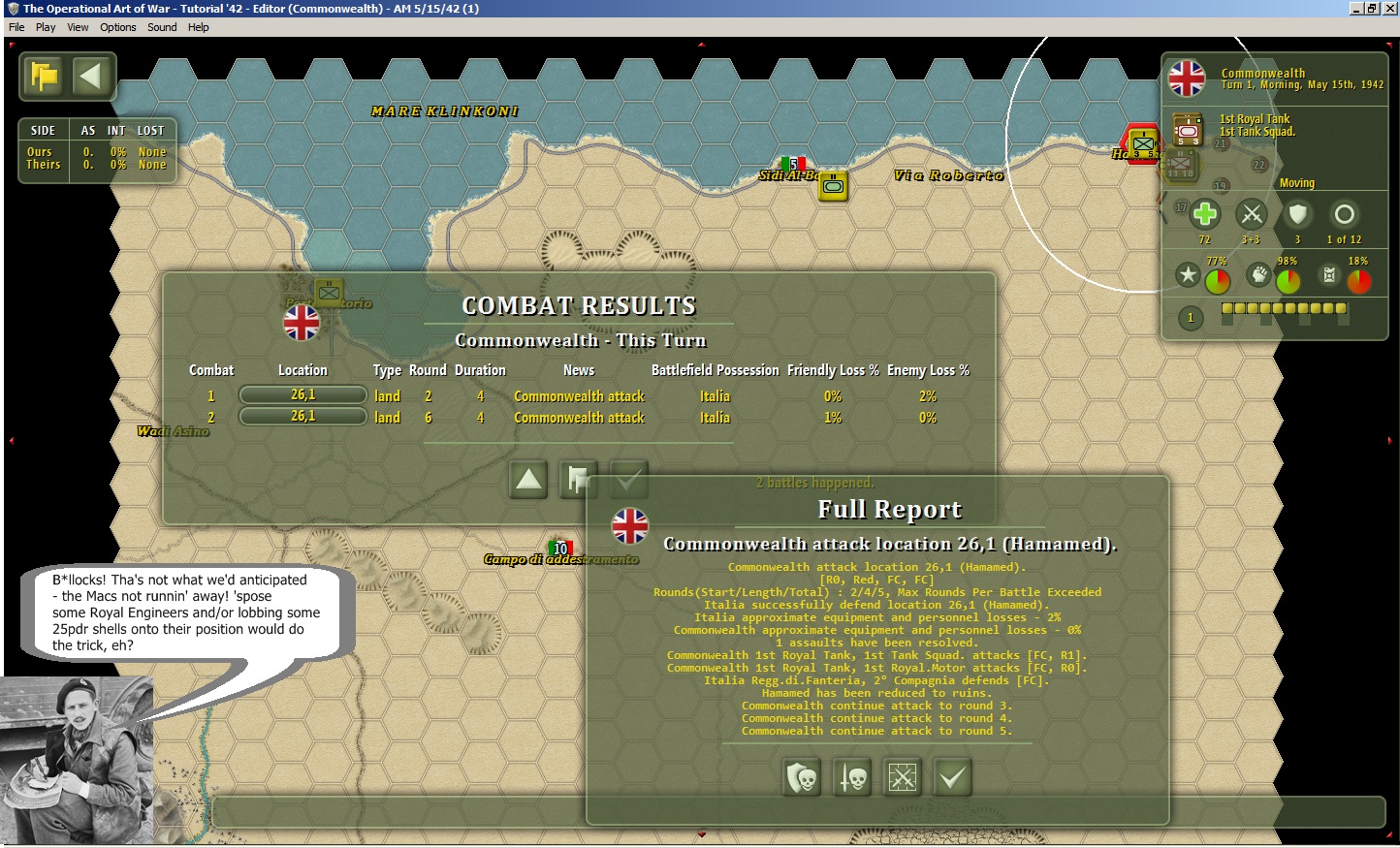Image resolution: width=1400 pixels, height=848 pixels.
Task: Click the 'Campo di addestramento' map label
Action: [x=561, y=559]
